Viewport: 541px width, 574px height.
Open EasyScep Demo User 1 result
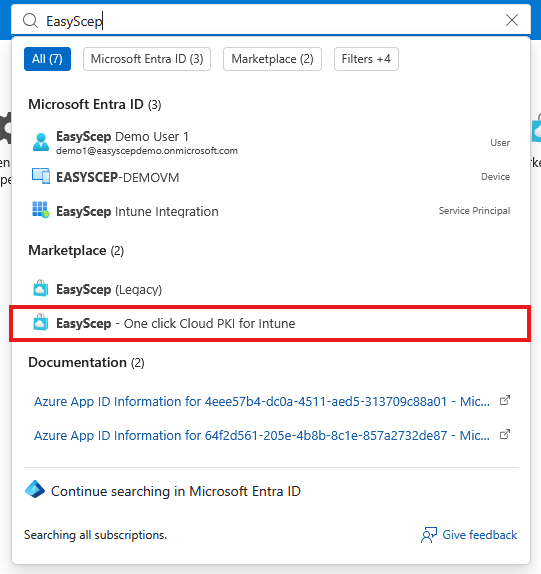[271, 143]
